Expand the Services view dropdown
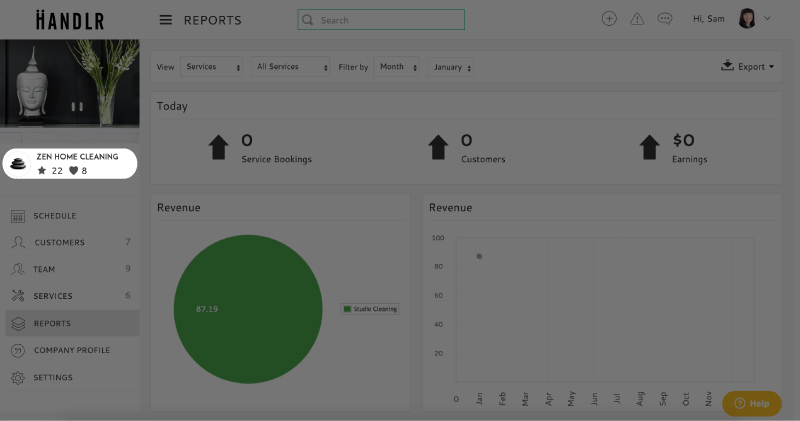The height and width of the screenshot is (421, 800). [213, 67]
